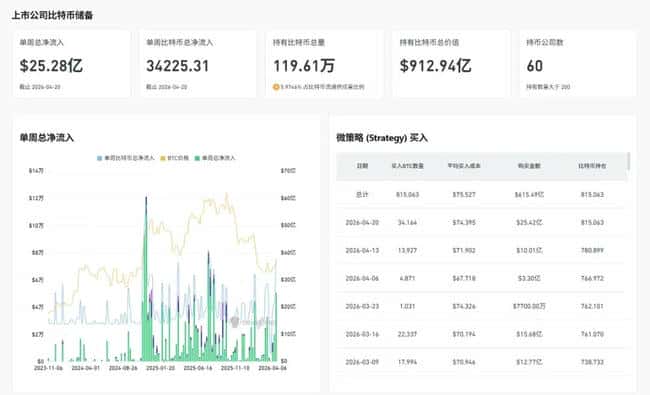650x395 pixels.
Task: Toggle BTC价格 yellow legend item in chart
Action: point(175,158)
